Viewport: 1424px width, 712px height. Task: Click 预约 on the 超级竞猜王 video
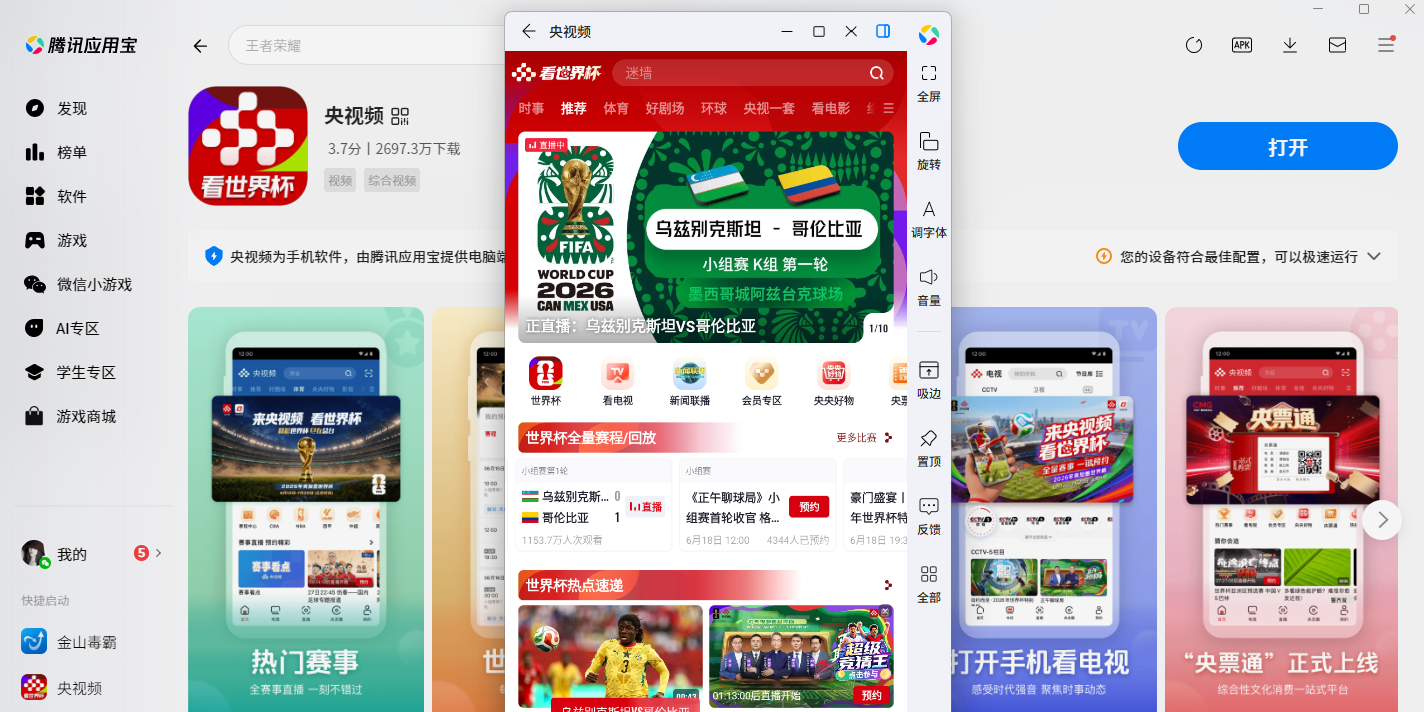point(872,695)
